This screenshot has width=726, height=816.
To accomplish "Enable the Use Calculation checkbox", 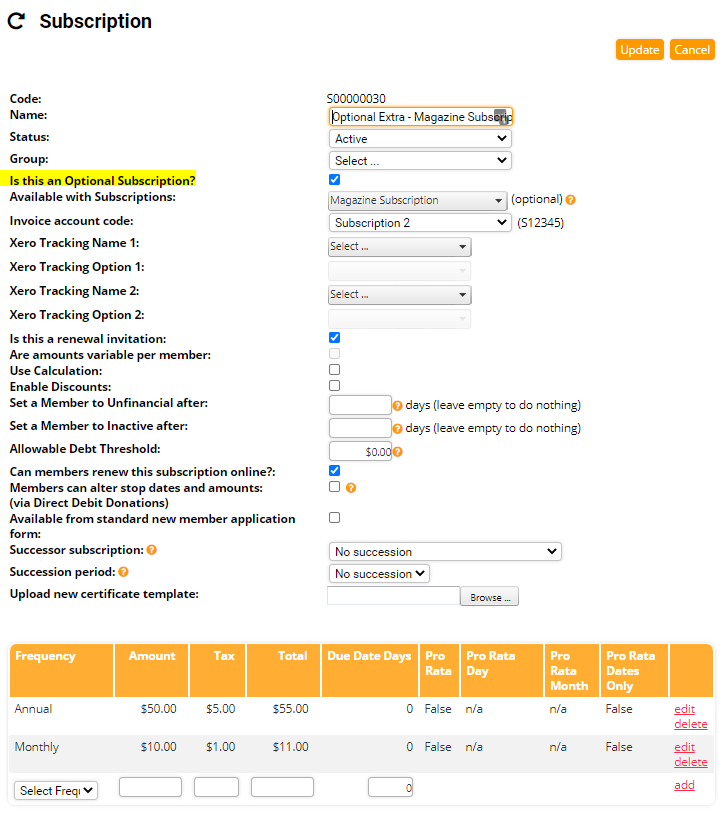I will (x=335, y=370).
